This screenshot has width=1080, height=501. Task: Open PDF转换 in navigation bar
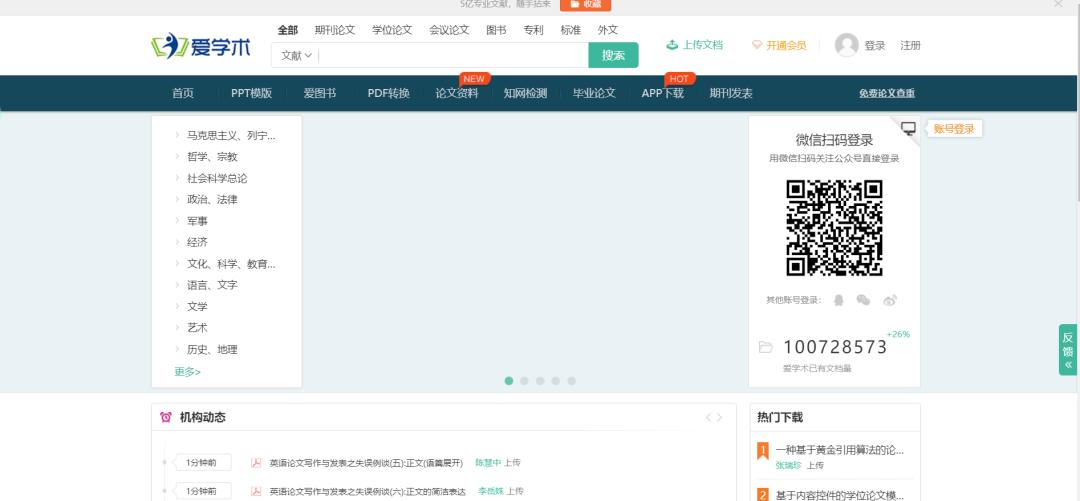pos(388,94)
